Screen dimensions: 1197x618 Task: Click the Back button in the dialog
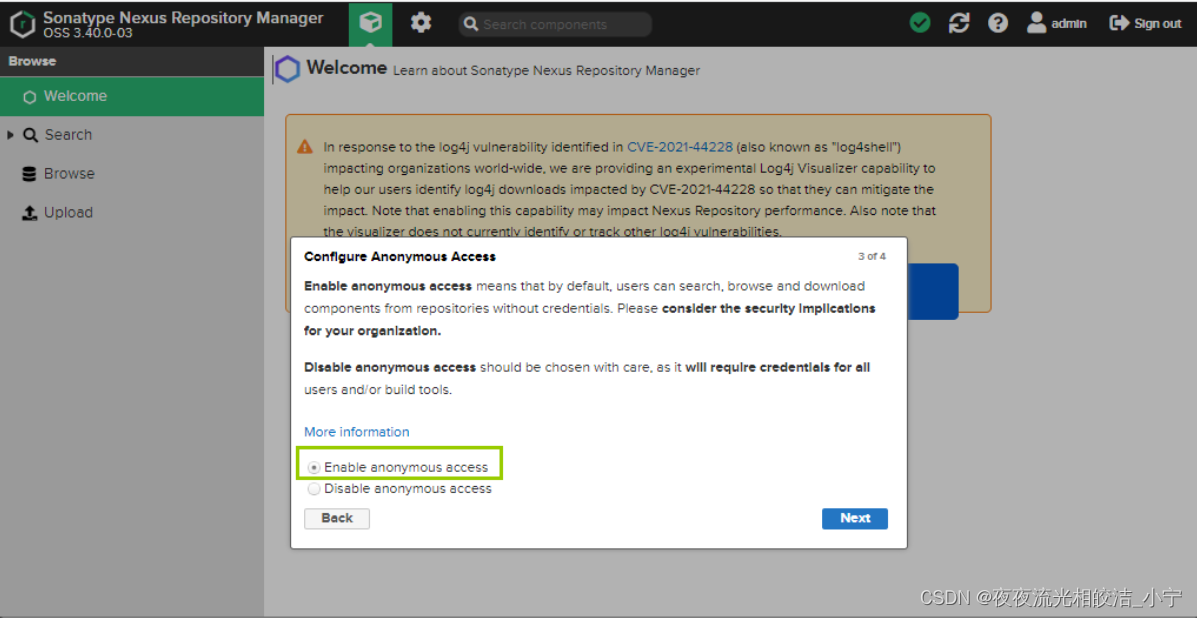tap(337, 519)
